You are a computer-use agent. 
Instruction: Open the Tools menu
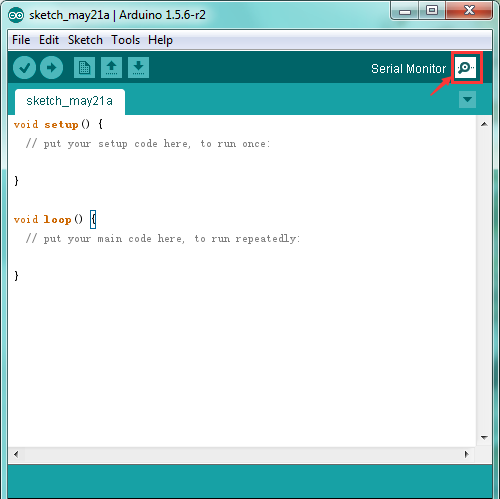pos(125,40)
